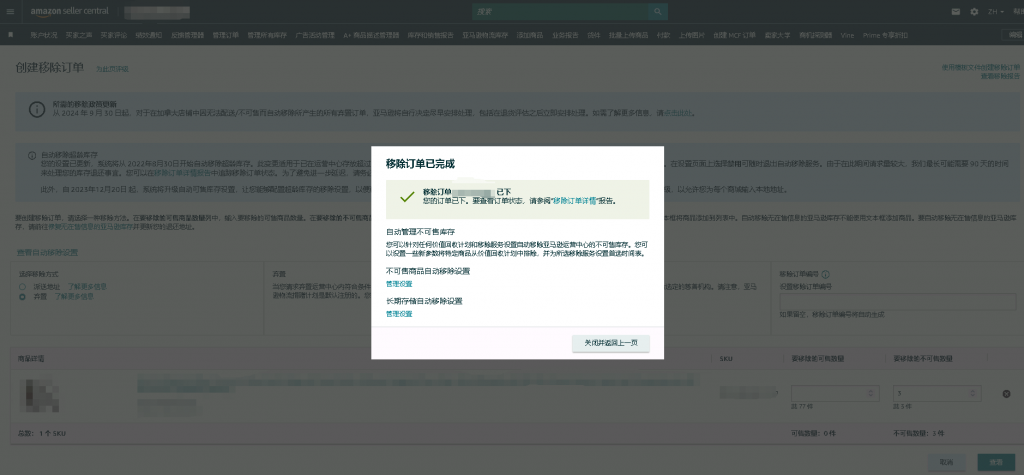Click the Amazon Seller Central logo

[69, 11]
